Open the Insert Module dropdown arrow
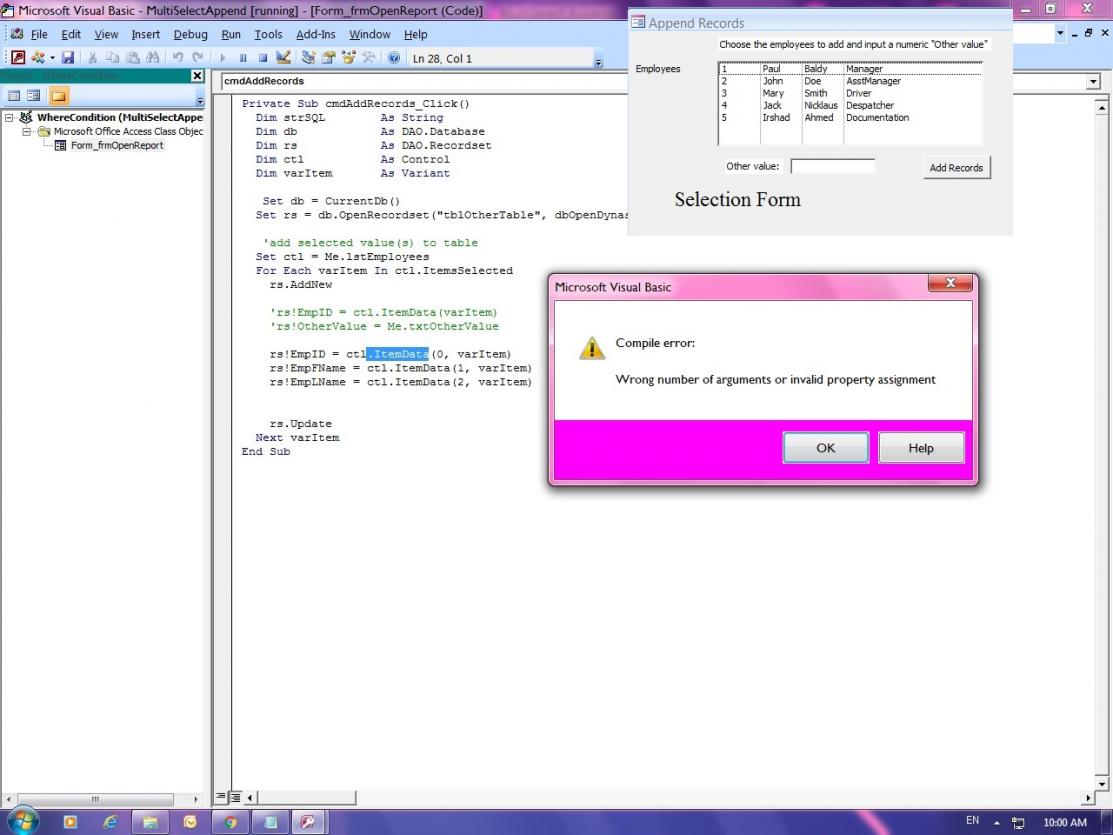This screenshot has height=835, width=1113. click(x=52, y=58)
